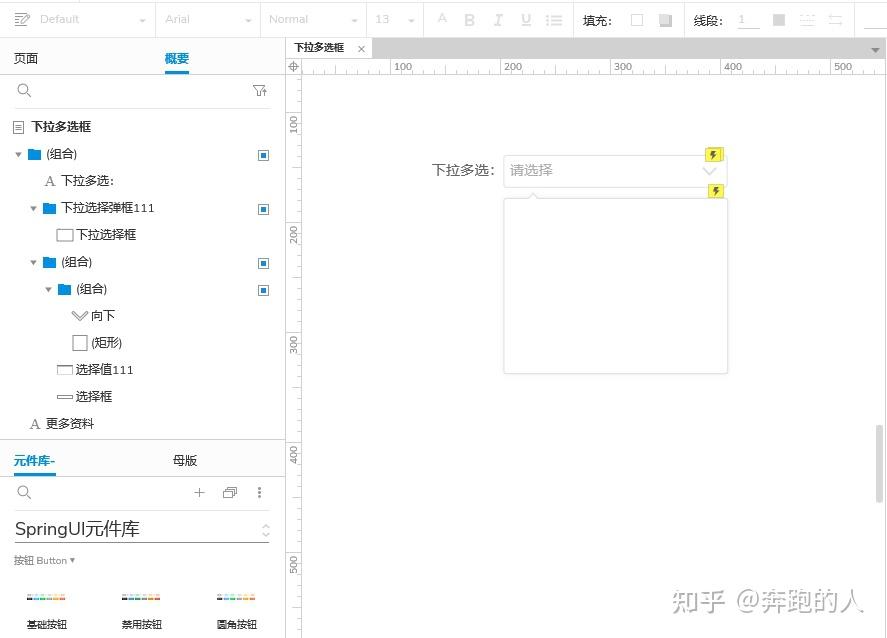The width and height of the screenshot is (887, 638).
Task: Collapse the third-level (组合) group
Action: pyautogui.click(x=49, y=289)
